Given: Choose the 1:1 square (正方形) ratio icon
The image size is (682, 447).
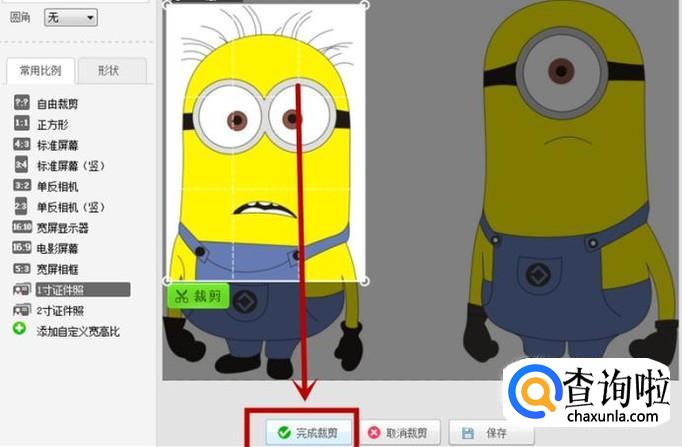Looking at the screenshot, I should pos(20,123).
